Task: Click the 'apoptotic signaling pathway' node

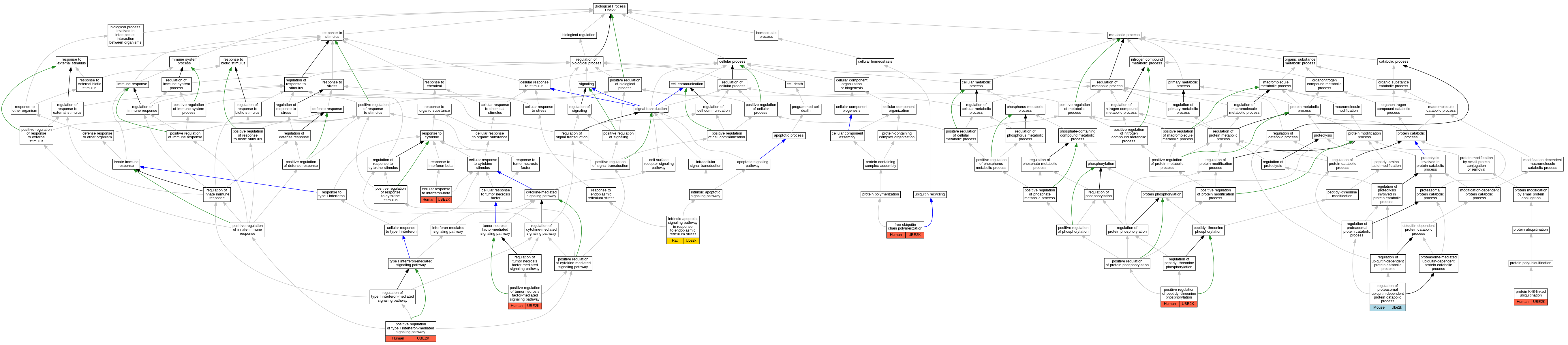Action: [x=752, y=164]
